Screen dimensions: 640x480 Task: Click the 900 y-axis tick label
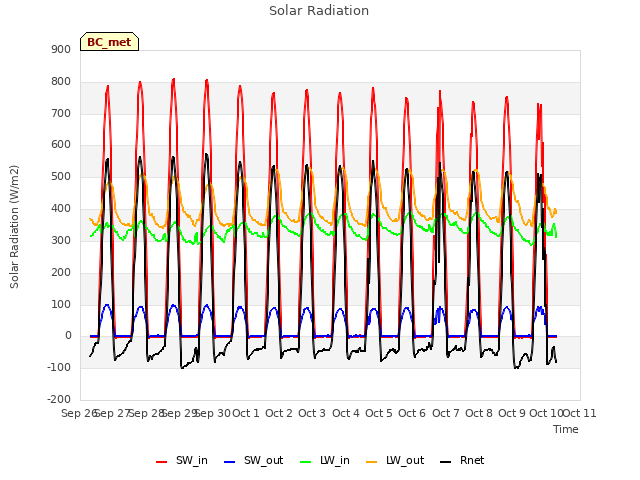(x=61, y=49)
